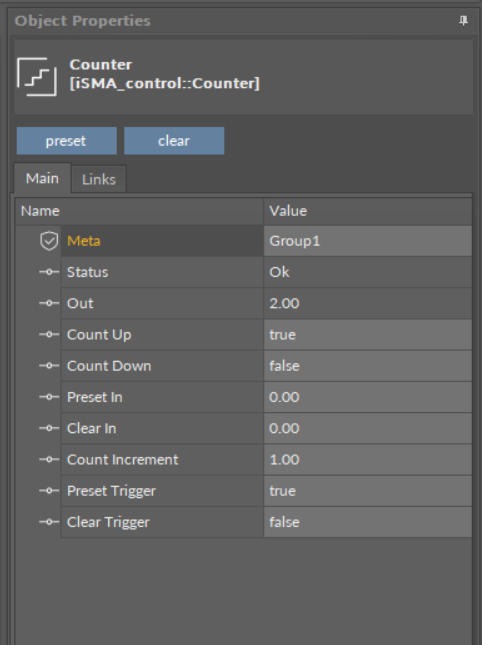Switch to the Links tab
This screenshot has width=482, height=645.
pos(99,179)
